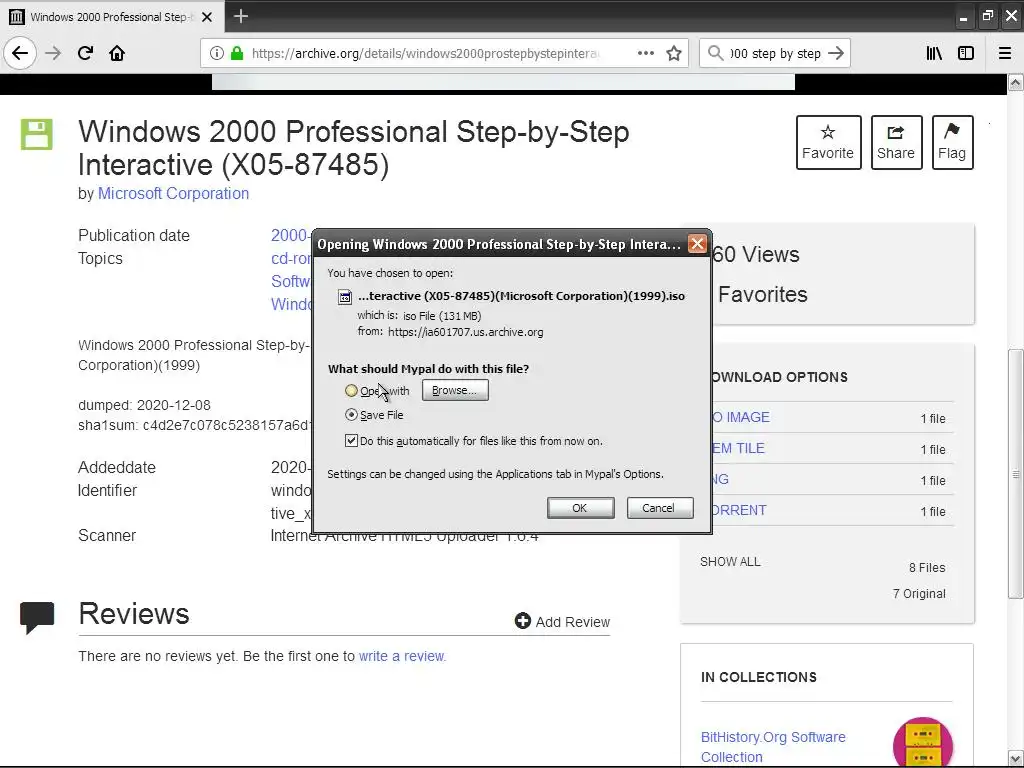Click the Topics metadata label
This screenshot has height=768, width=1024.
click(100, 259)
